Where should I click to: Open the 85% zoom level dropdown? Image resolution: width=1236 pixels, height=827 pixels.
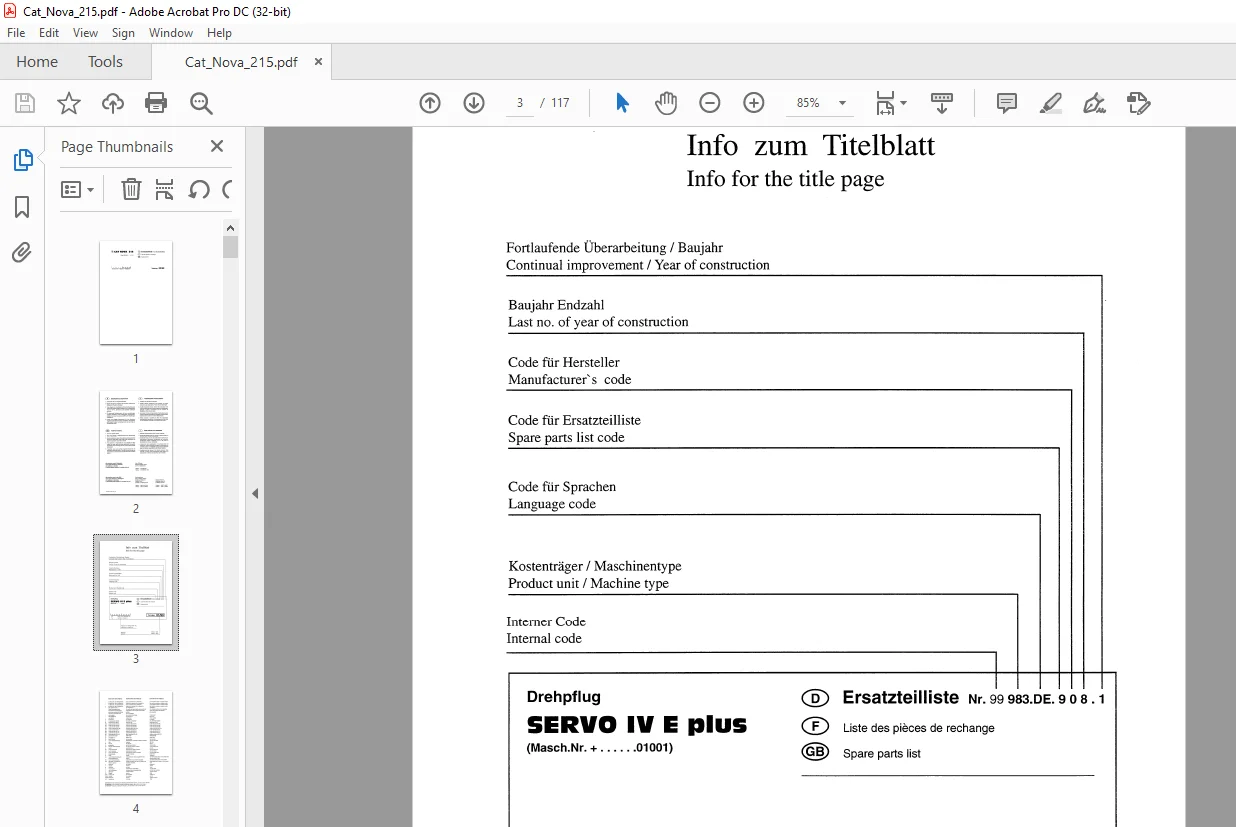pos(822,103)
